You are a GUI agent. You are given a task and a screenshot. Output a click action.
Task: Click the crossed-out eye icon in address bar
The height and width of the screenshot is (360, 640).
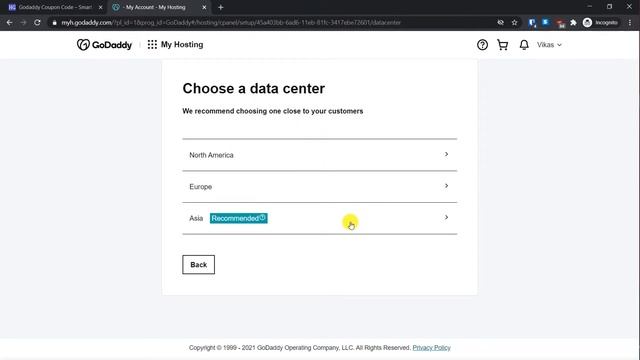[500, 22]
